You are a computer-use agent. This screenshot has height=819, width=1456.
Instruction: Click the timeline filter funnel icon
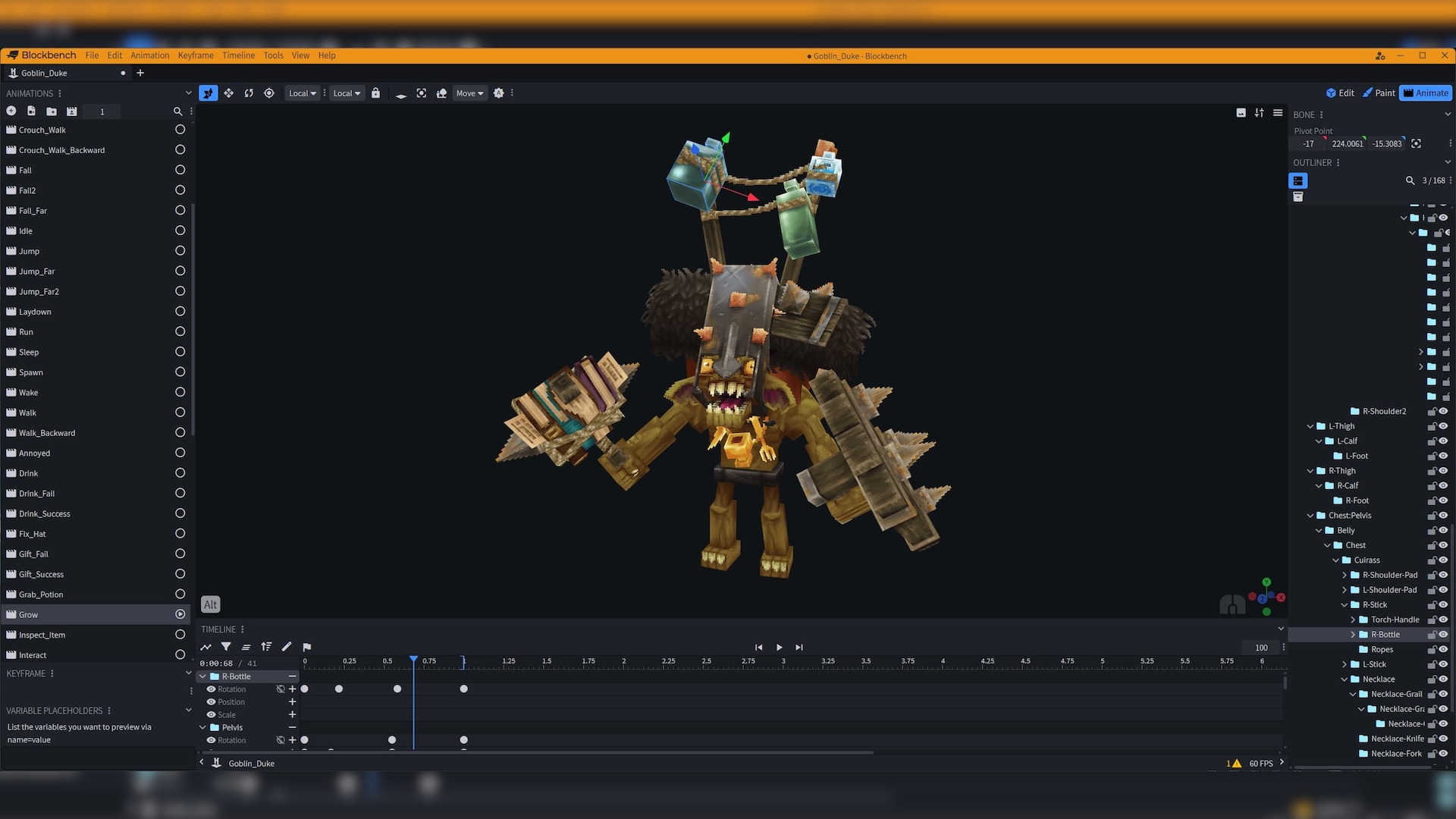(x=226, y=647)
